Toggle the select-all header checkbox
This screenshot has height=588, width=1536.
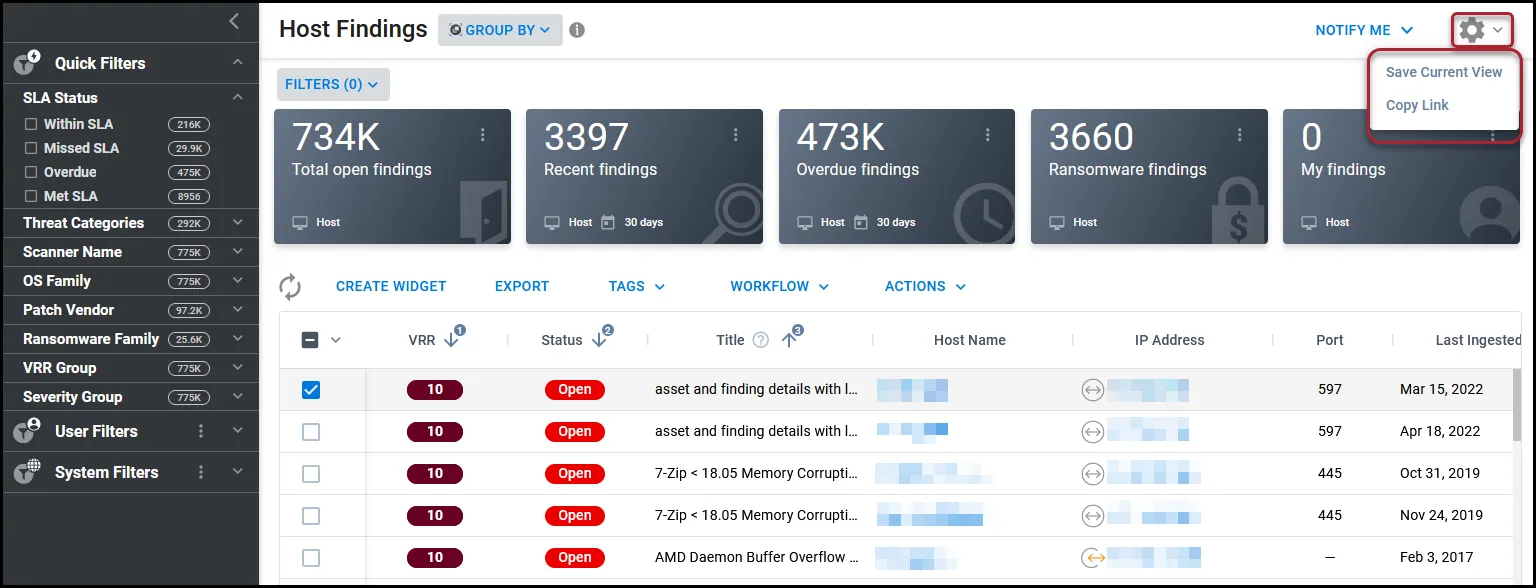(310, 340)
